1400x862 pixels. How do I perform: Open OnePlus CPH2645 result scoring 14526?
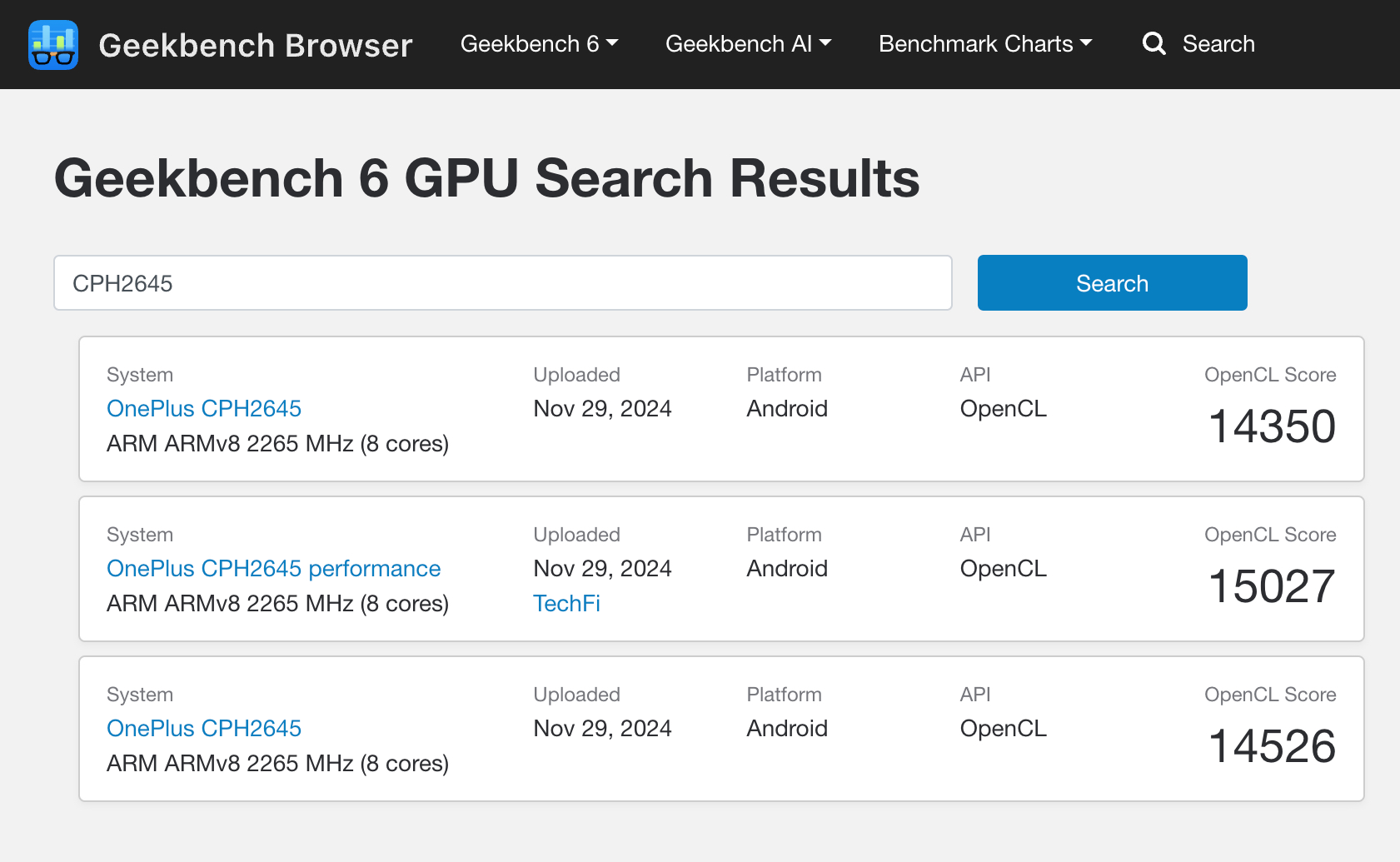coord(204,729)
